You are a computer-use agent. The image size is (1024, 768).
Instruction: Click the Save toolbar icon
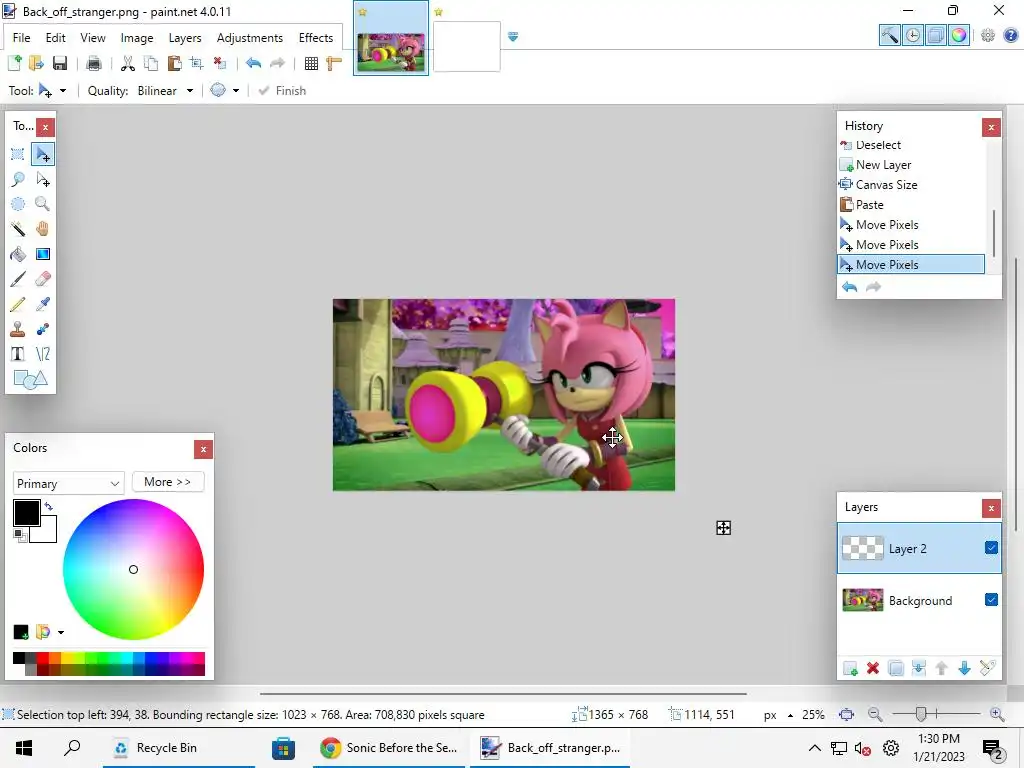(59, 63)
